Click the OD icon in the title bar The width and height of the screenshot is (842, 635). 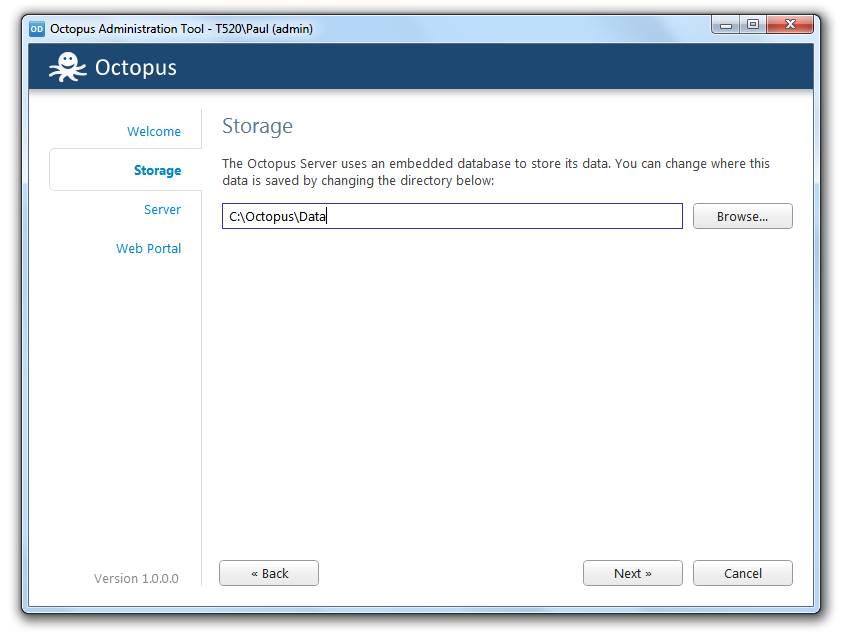pyautogui.click(x=39, y=29)
